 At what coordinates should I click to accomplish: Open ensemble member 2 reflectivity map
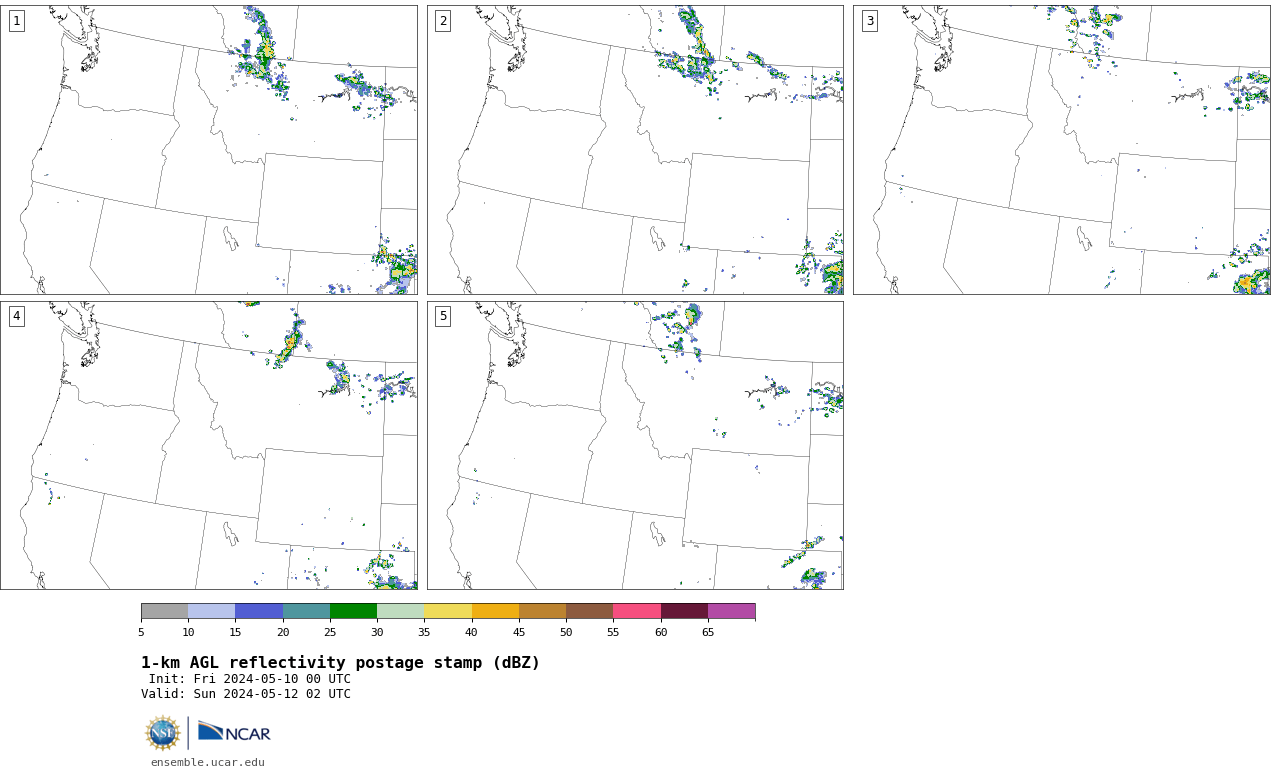click(635, 150)
